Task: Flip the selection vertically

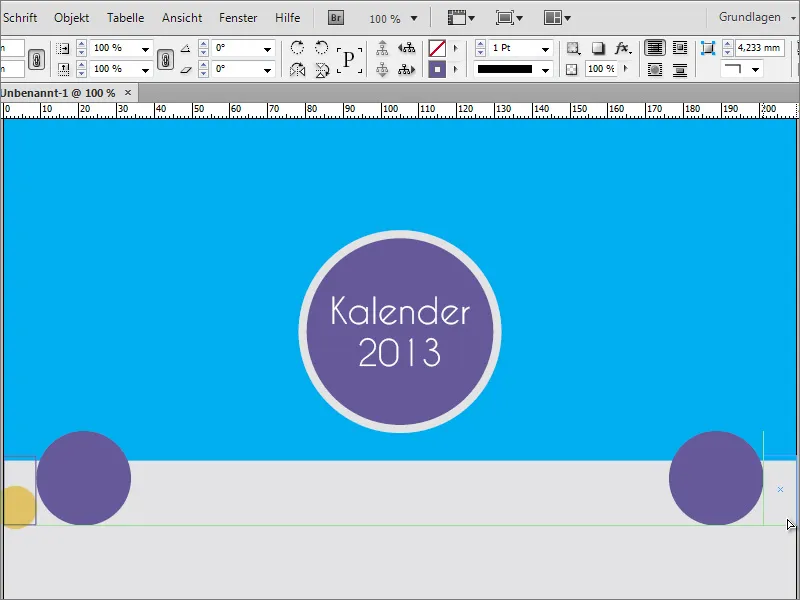Action: (321, 69)
